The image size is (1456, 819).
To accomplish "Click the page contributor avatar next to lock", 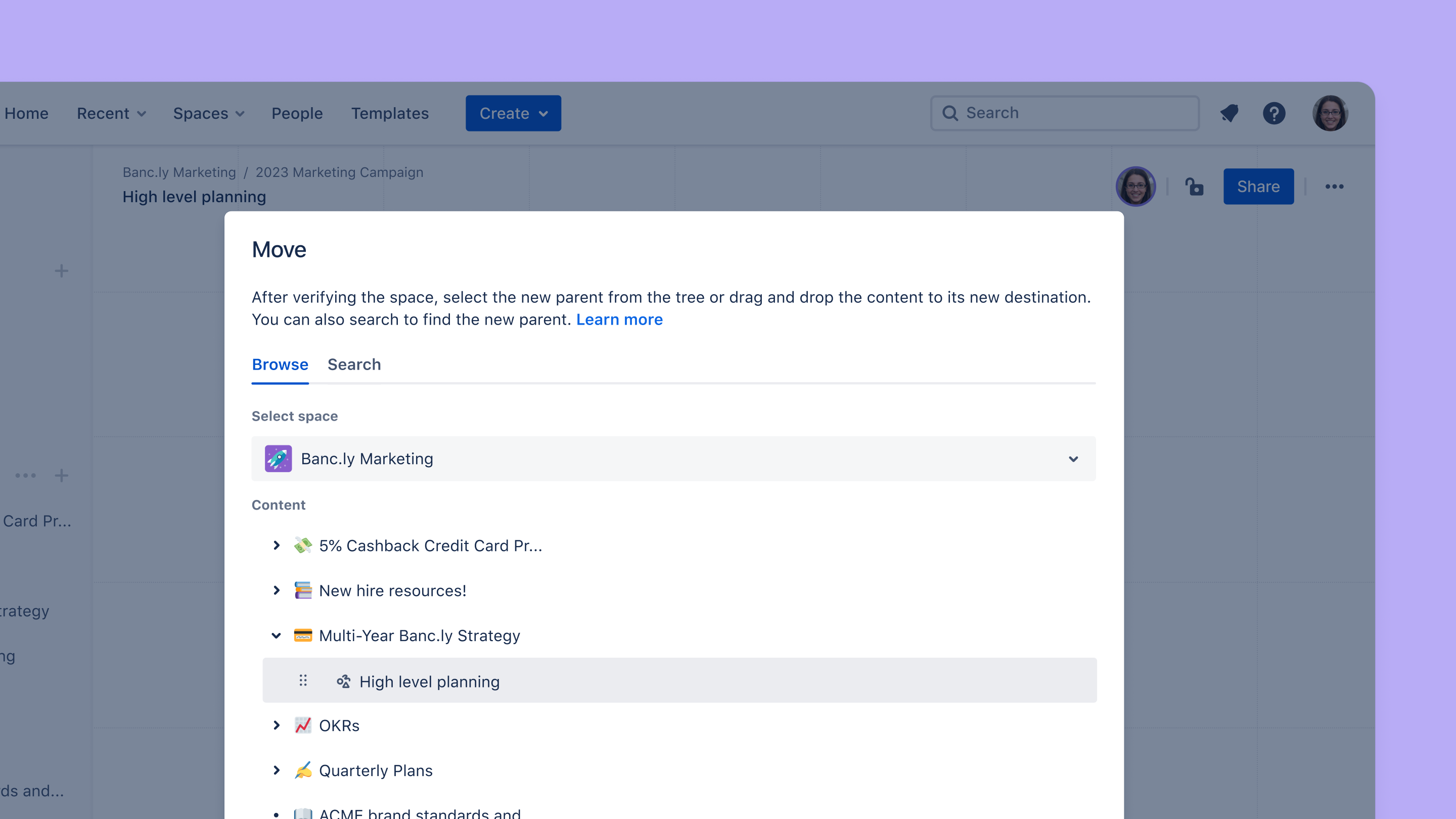I will (x=1135, y=187).
